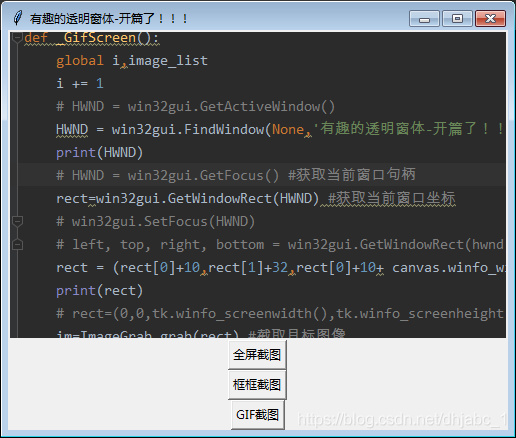Click the 'print(rect)' line
The image size is (516, 438).
100,290
